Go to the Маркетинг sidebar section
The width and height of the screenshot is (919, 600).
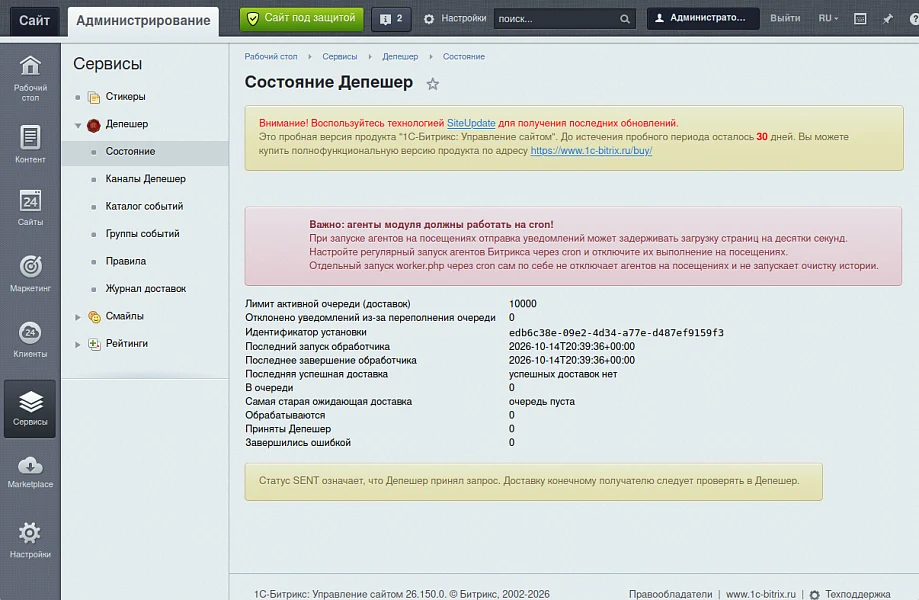pyautogui.click(x=30, y=273)
